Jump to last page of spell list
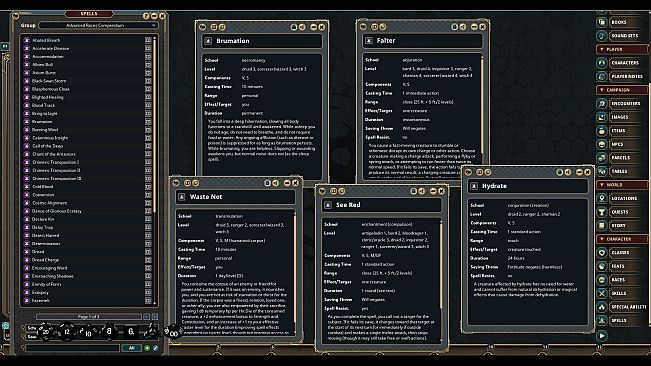 click(x=155, y=317)
